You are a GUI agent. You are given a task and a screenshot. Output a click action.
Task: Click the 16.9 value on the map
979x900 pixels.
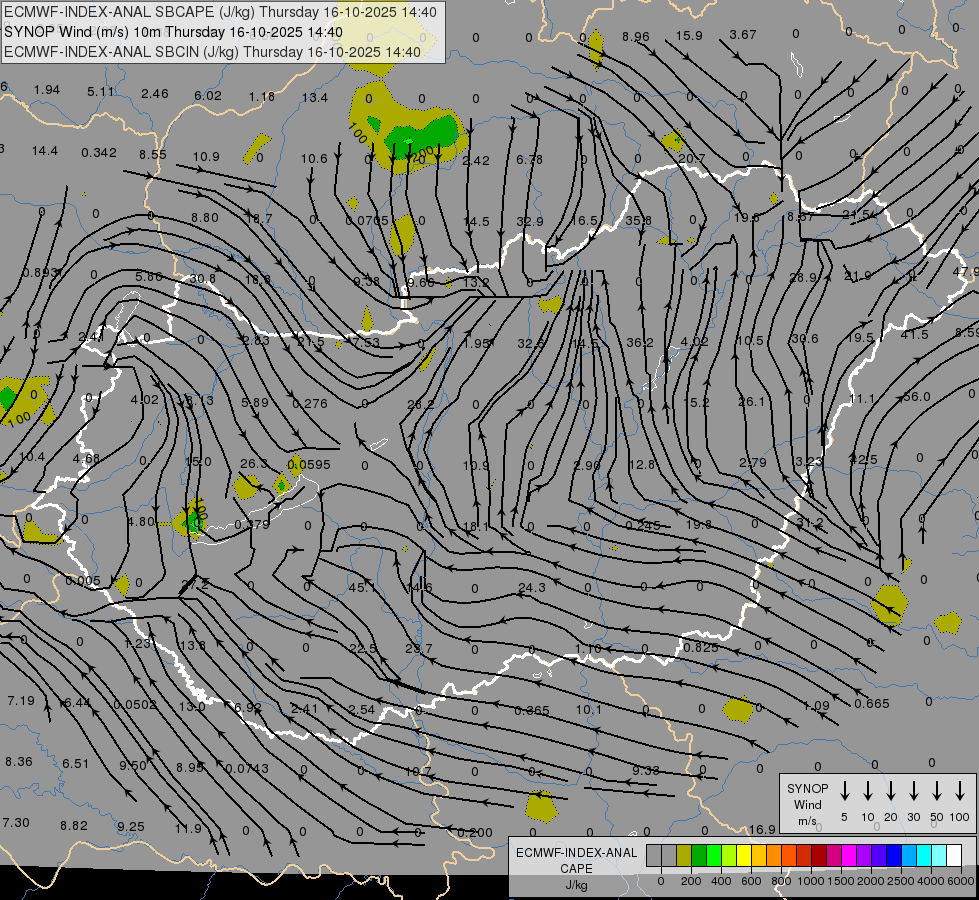click(x=762, y=829)
